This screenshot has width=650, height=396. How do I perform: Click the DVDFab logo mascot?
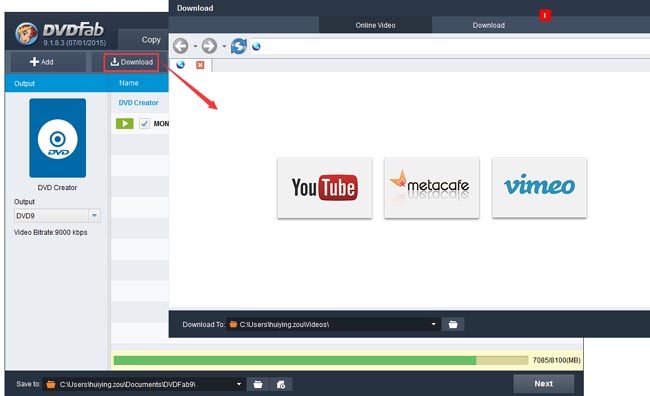pos(27,34)
